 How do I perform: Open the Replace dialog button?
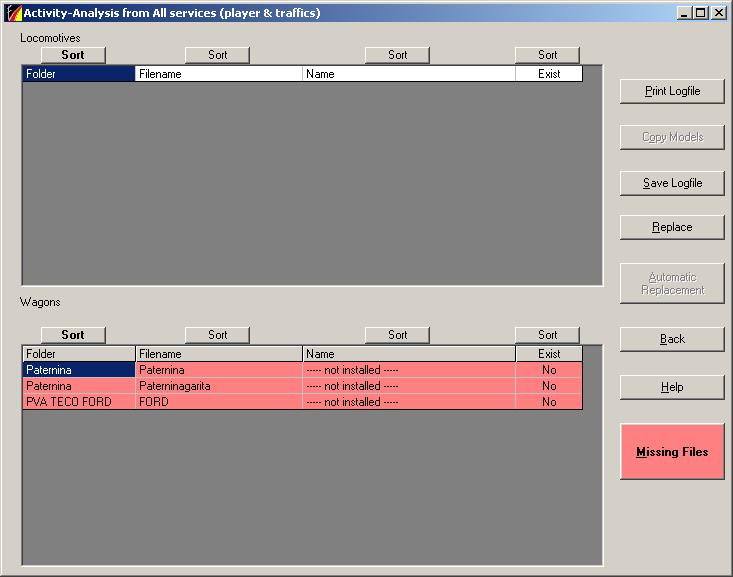(672, 227)
